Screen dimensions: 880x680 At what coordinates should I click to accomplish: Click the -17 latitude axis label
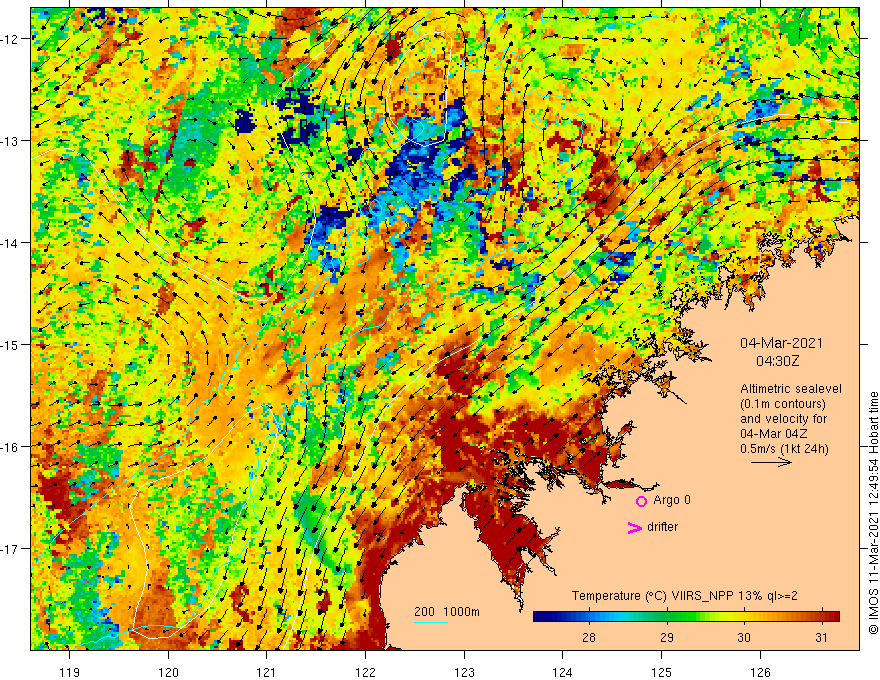[x=11, y=548]
